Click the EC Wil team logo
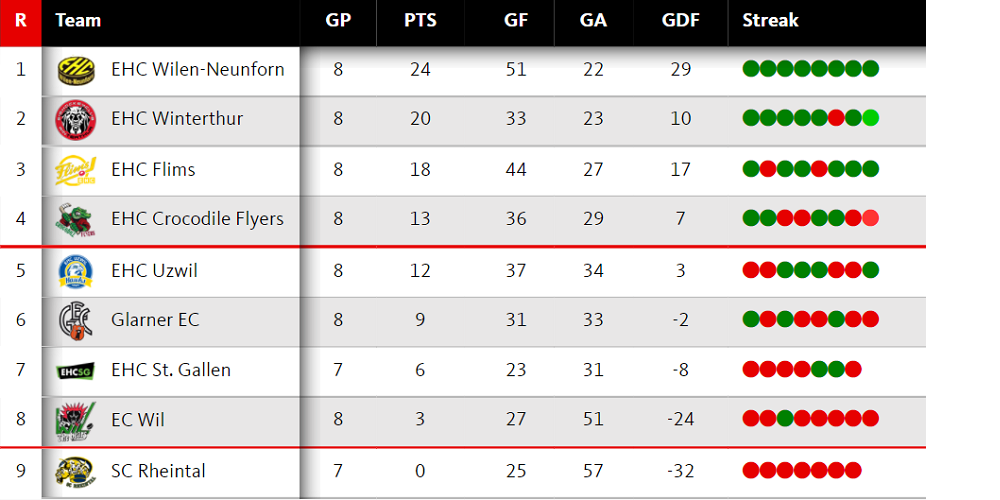Image resolution: width=1000 pixels, height=500 pixels. (x=75, y=421)
